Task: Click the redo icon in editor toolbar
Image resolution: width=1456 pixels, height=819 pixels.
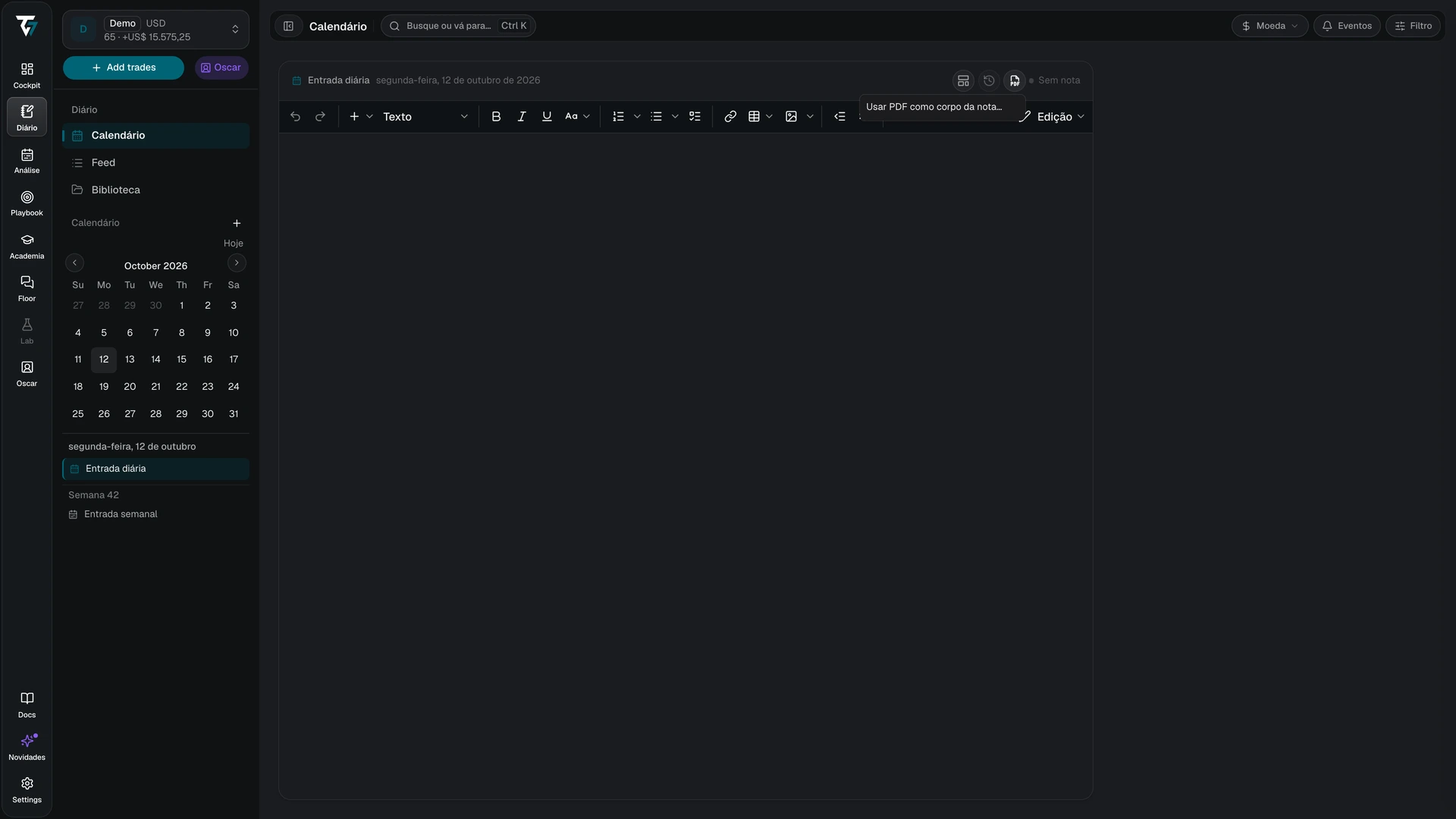Action: [320, 117]
